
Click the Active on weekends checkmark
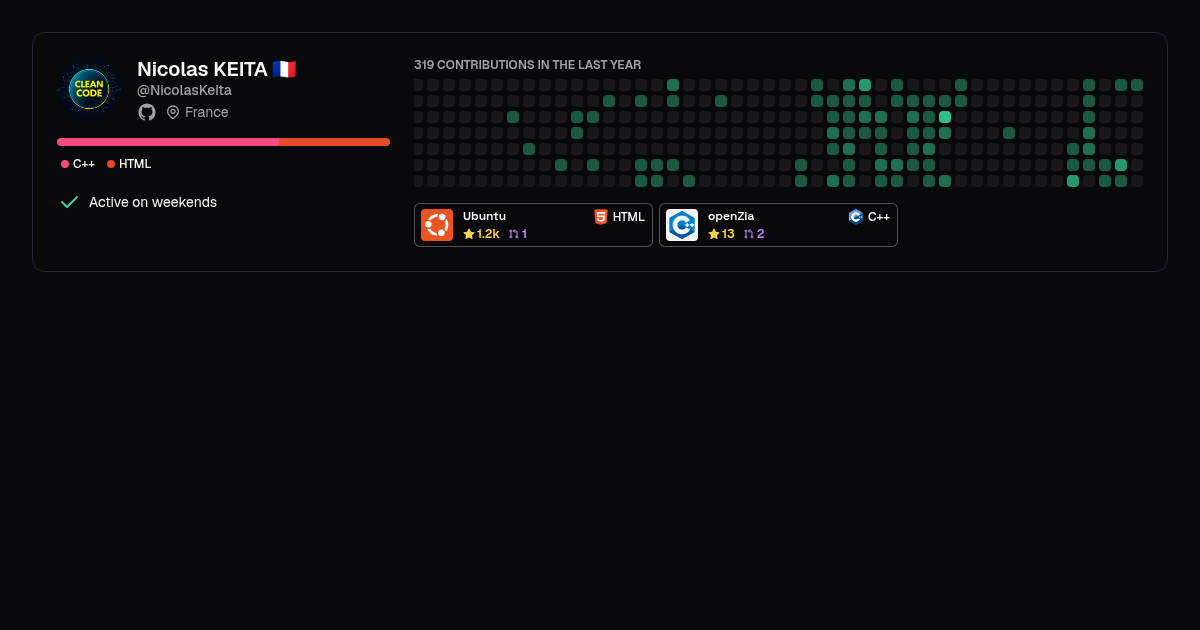[69, 202]
